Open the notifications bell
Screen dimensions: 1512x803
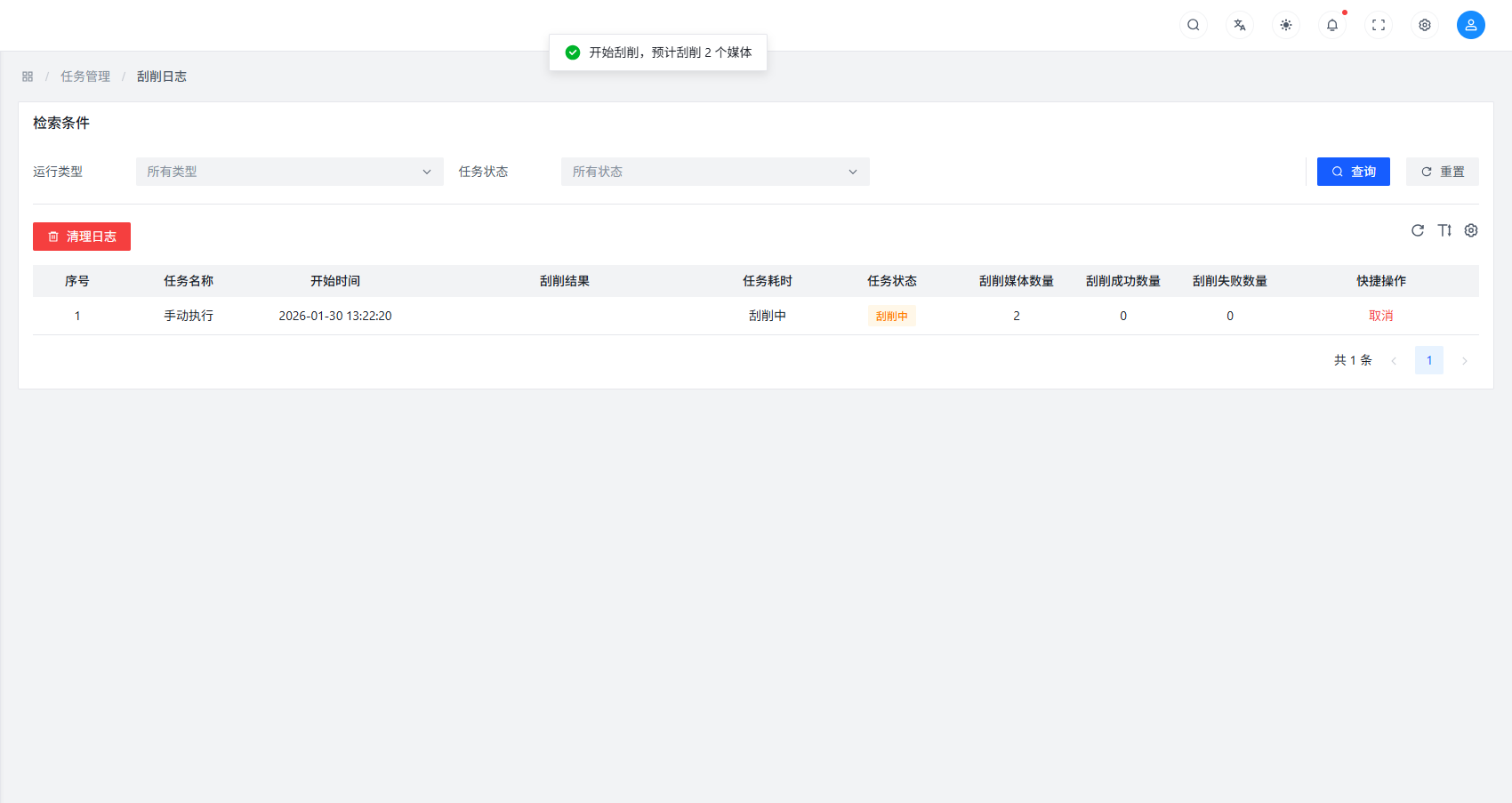1332,25
